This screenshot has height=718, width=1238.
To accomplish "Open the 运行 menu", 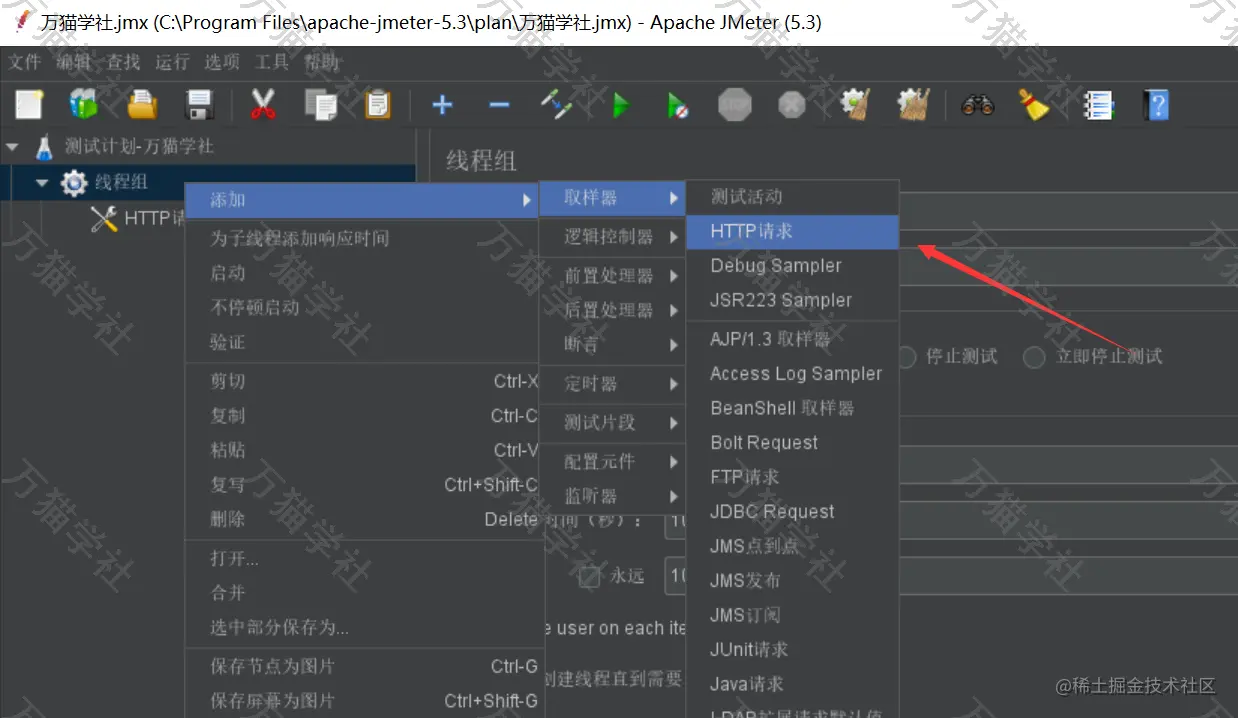I will 172,62.
